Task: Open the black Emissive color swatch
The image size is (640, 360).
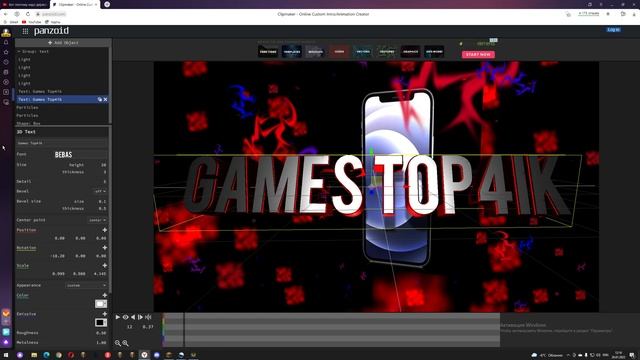Action: (101, 322)
